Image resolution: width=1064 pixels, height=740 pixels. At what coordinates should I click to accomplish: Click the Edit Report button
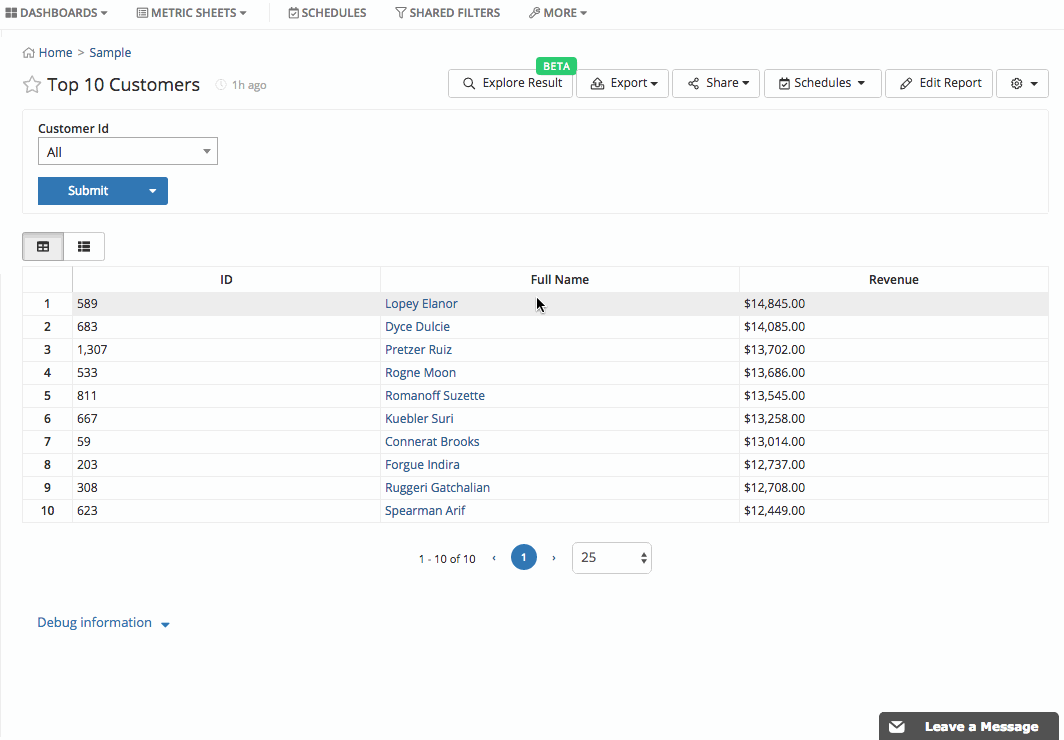pyautogui.click(x=939, y=83)
